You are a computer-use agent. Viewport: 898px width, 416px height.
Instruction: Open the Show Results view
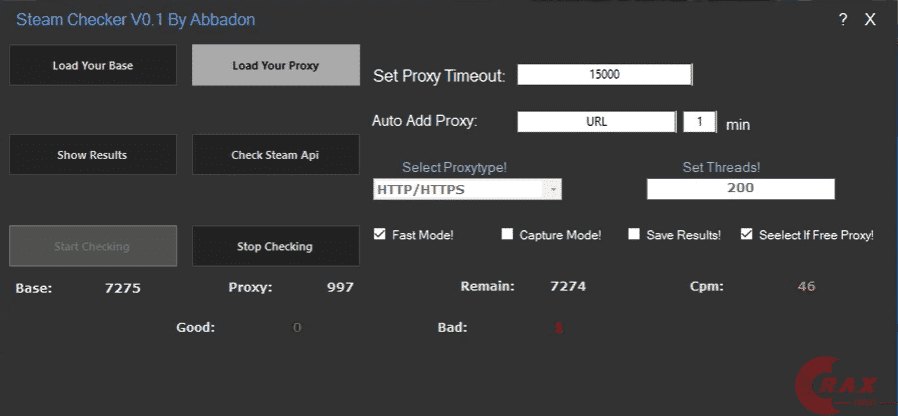[93, 155]
